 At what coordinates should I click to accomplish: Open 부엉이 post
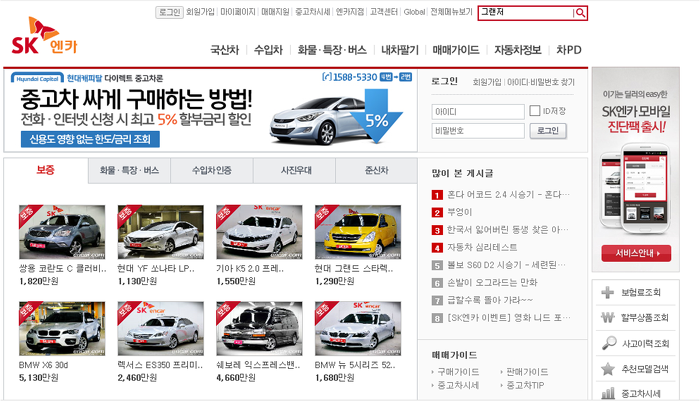[460, 212]
